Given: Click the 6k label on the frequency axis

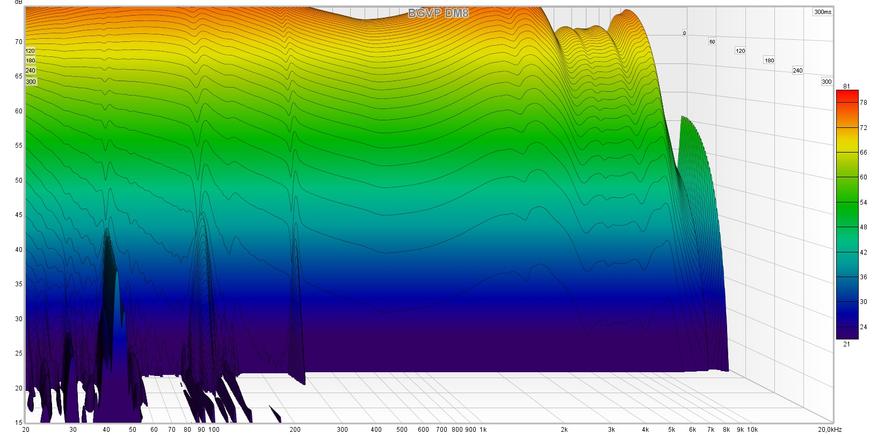Looking at the screenshot, I should pos(692,430).
